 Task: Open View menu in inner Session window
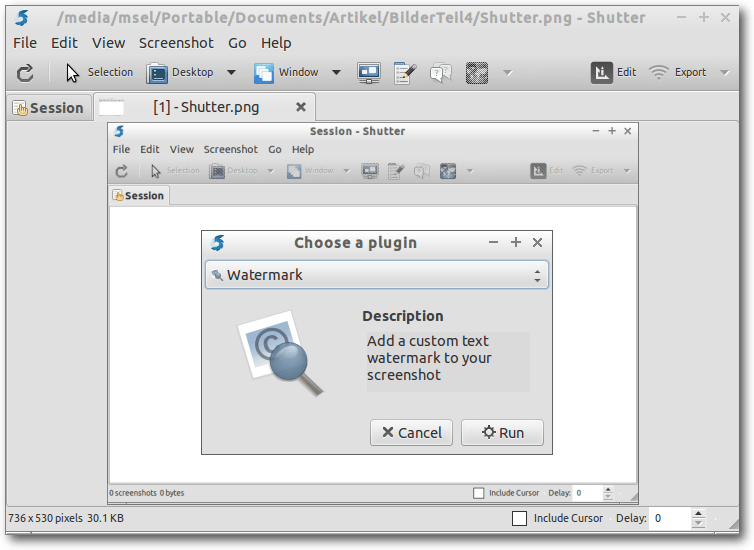[182, 150]
